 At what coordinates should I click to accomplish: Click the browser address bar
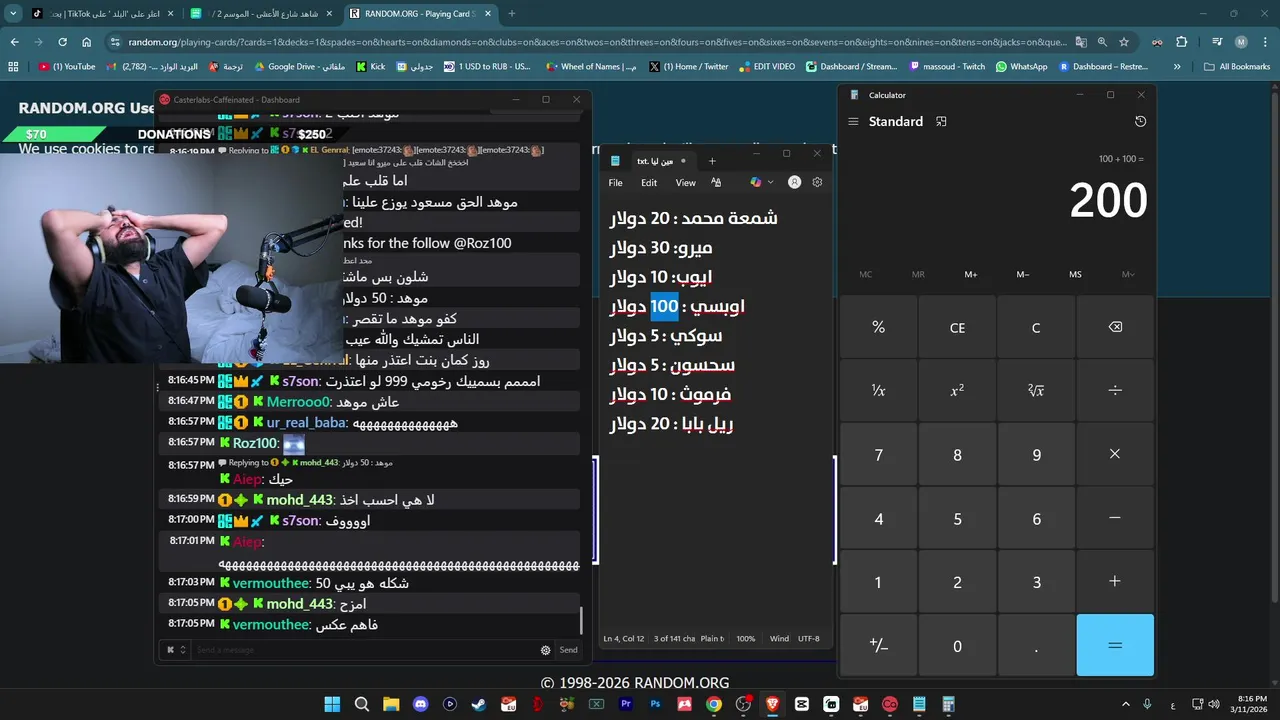click(597, 42)
